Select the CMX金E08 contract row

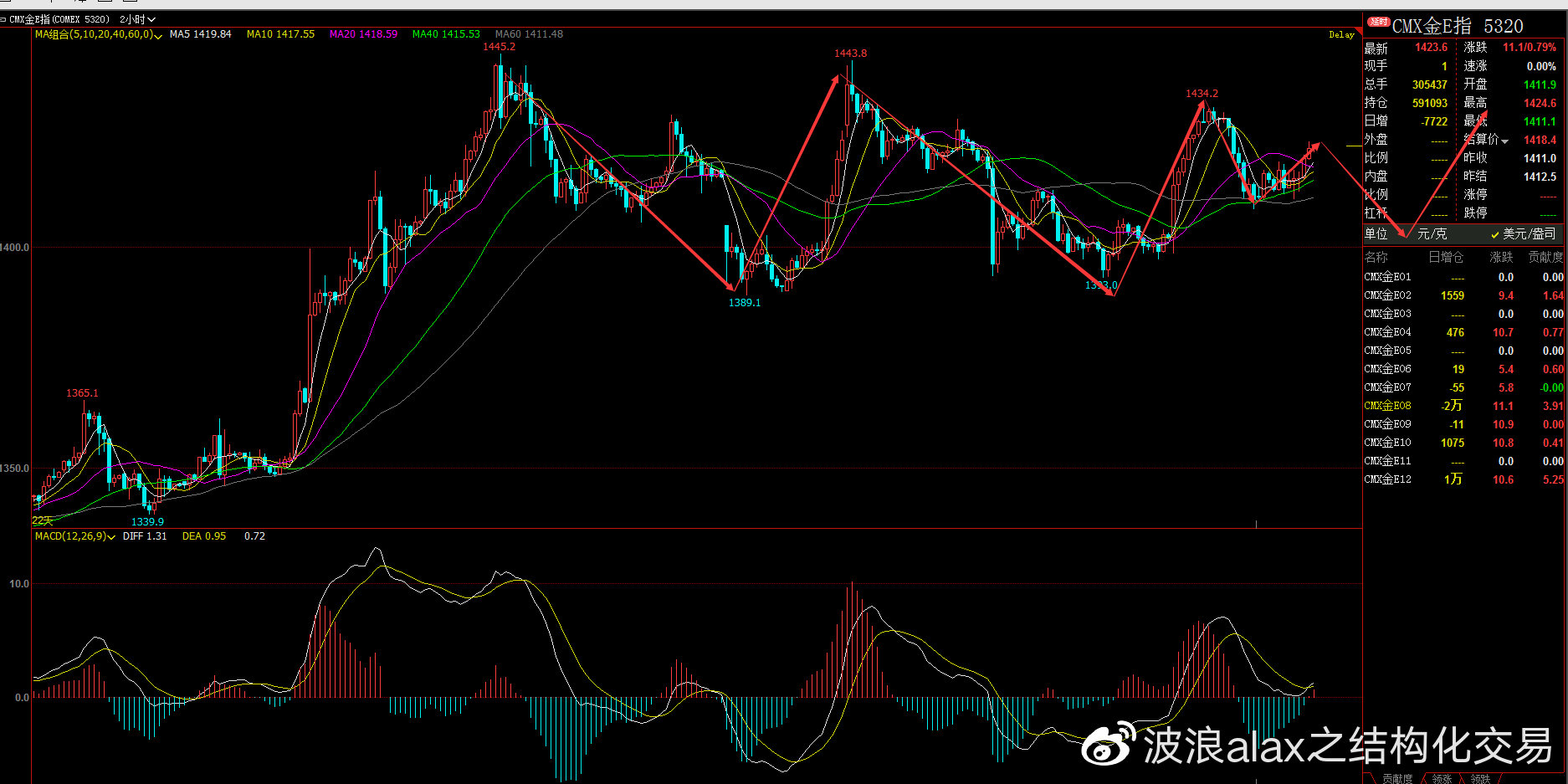tap(1464, 406)
